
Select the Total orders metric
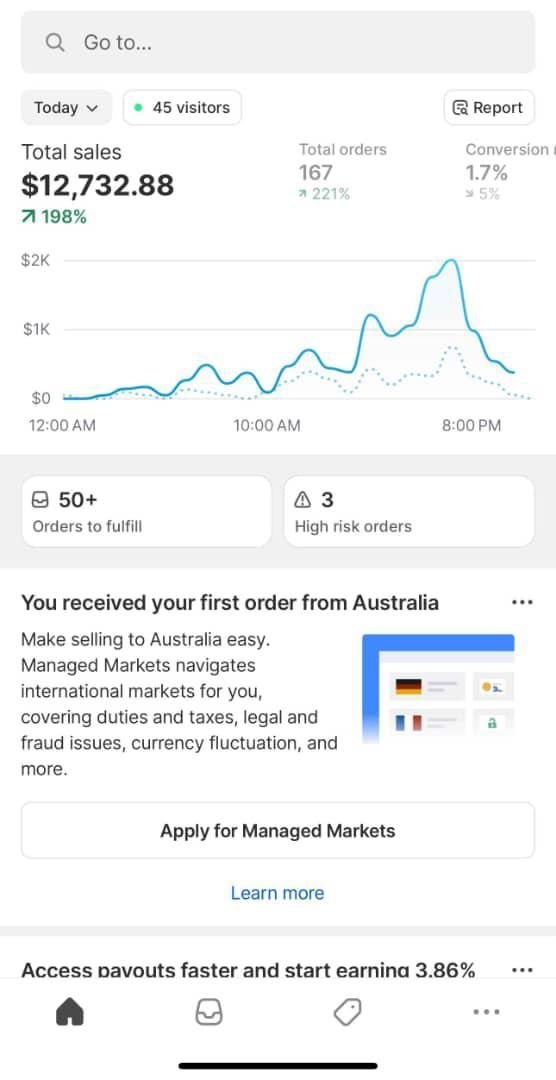[x=342, y=172]
